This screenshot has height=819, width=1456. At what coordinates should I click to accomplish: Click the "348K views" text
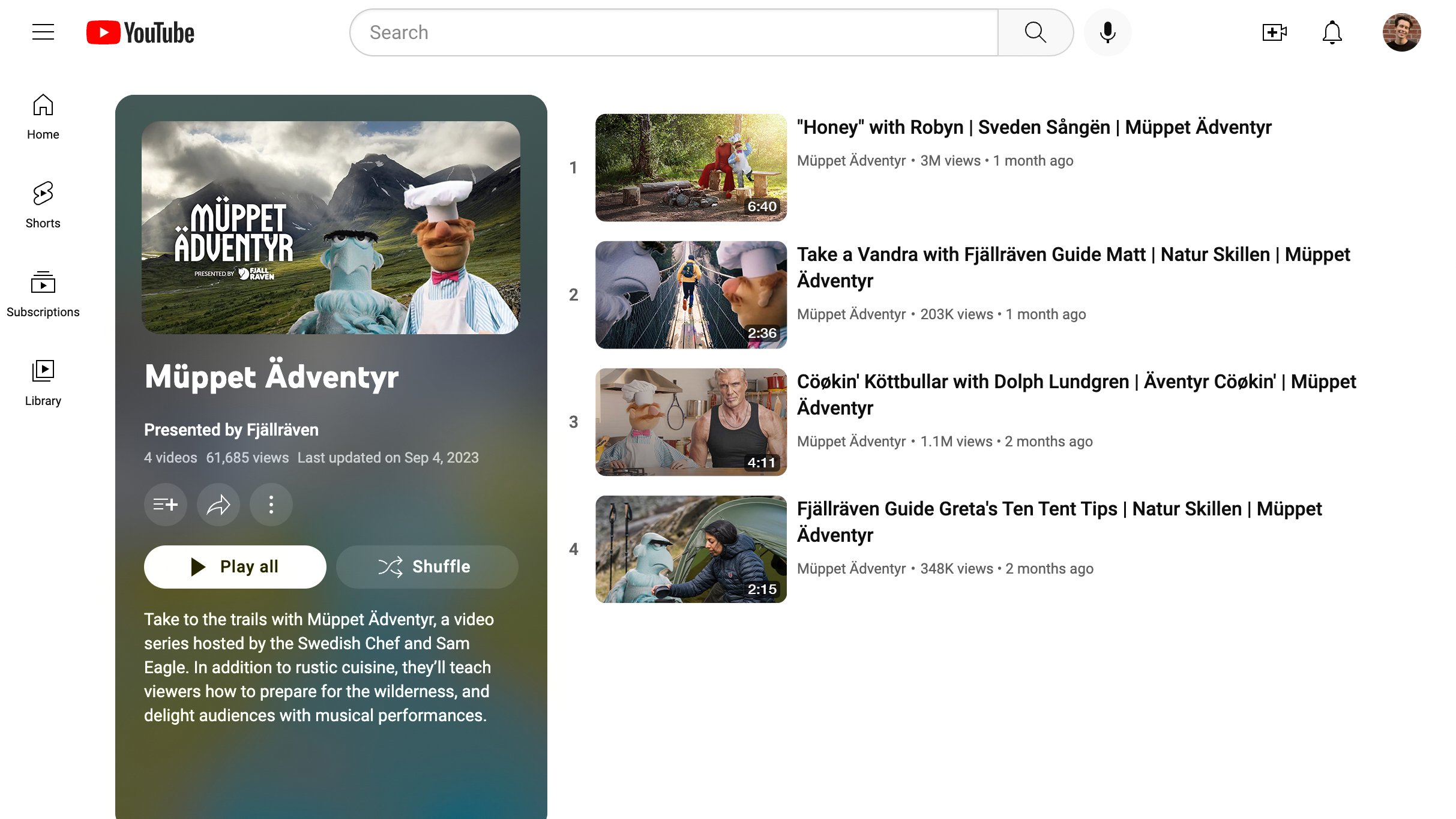[x=957, y=569]
